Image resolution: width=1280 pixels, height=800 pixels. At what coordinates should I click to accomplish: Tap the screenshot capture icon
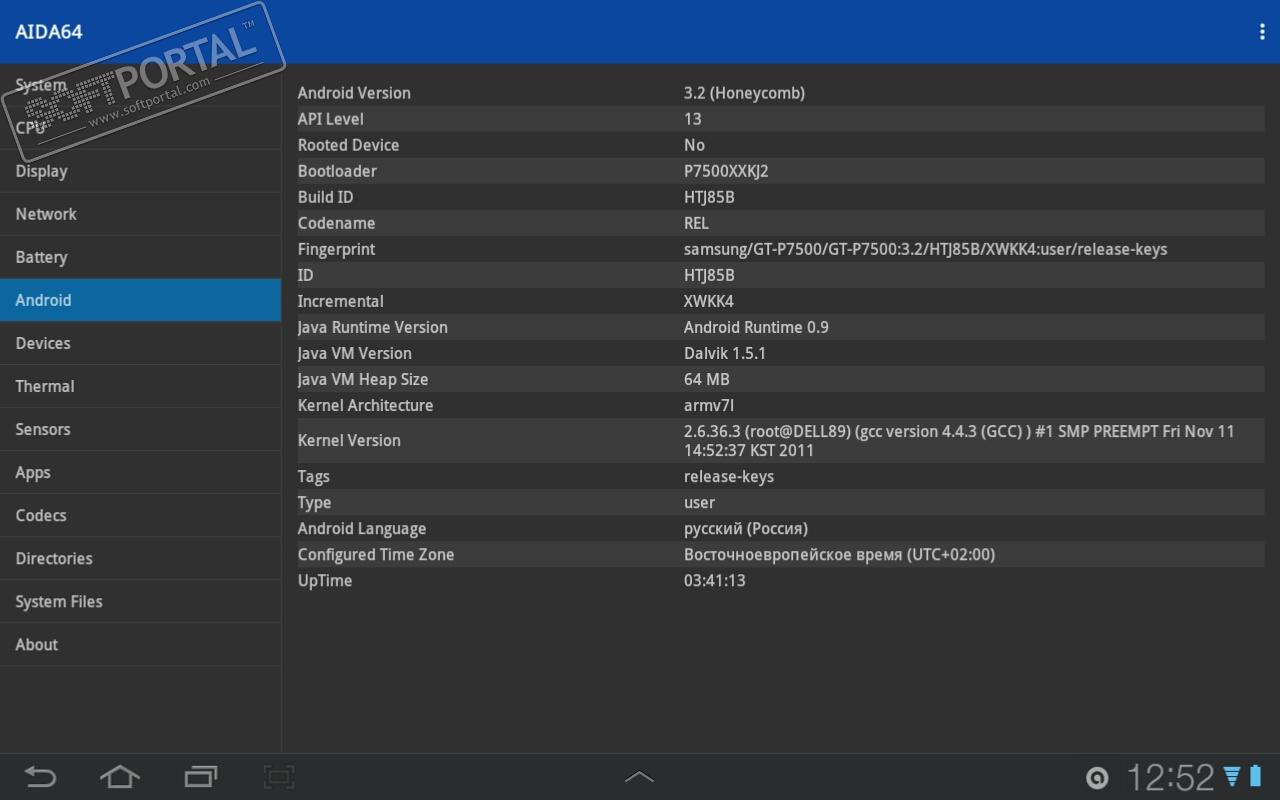(278, 776)
